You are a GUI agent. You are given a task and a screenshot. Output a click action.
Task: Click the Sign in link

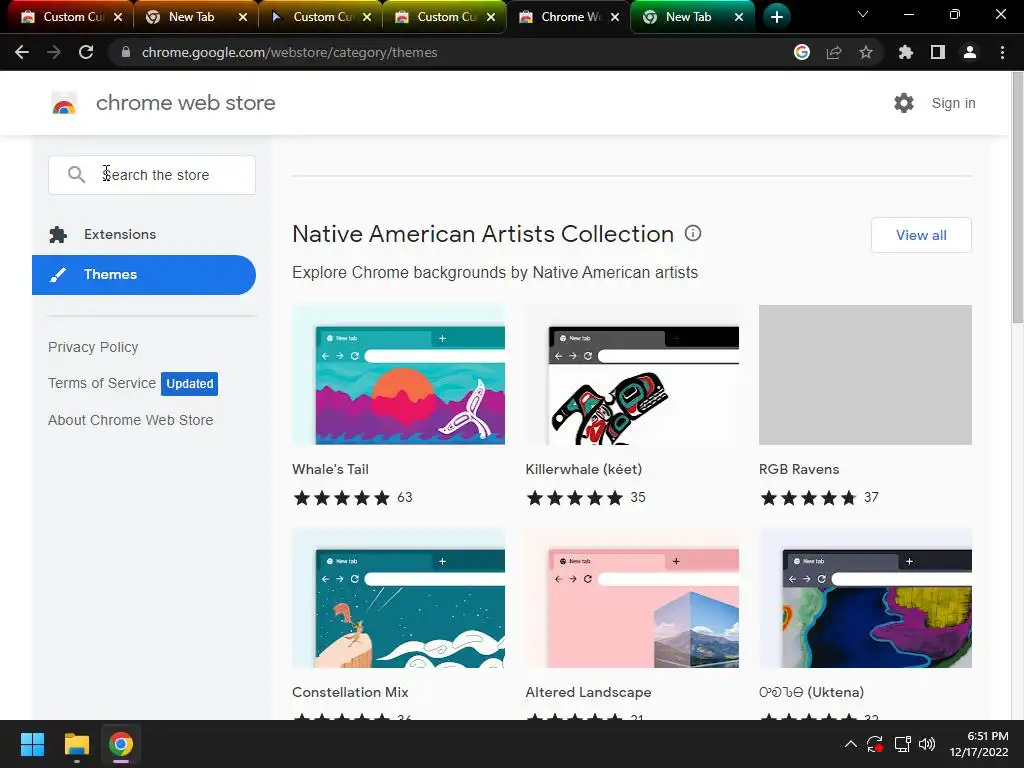pyautogui.click(x=953, y=103)
